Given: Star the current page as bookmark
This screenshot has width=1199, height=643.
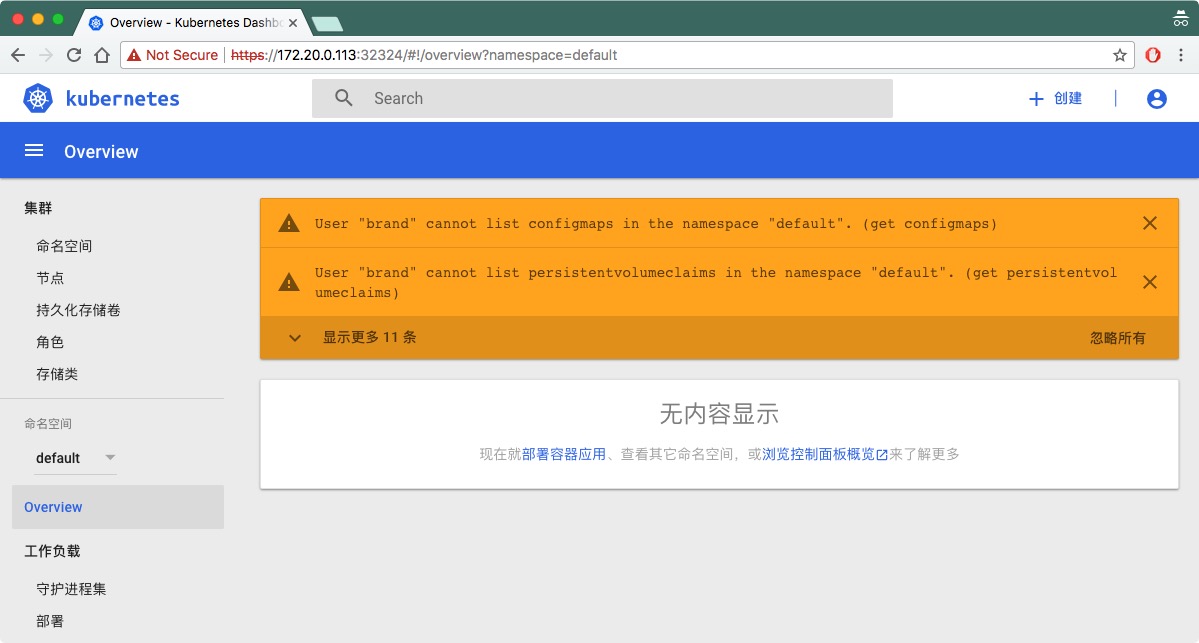Looking at the screenshot, I should [1119, 55].
